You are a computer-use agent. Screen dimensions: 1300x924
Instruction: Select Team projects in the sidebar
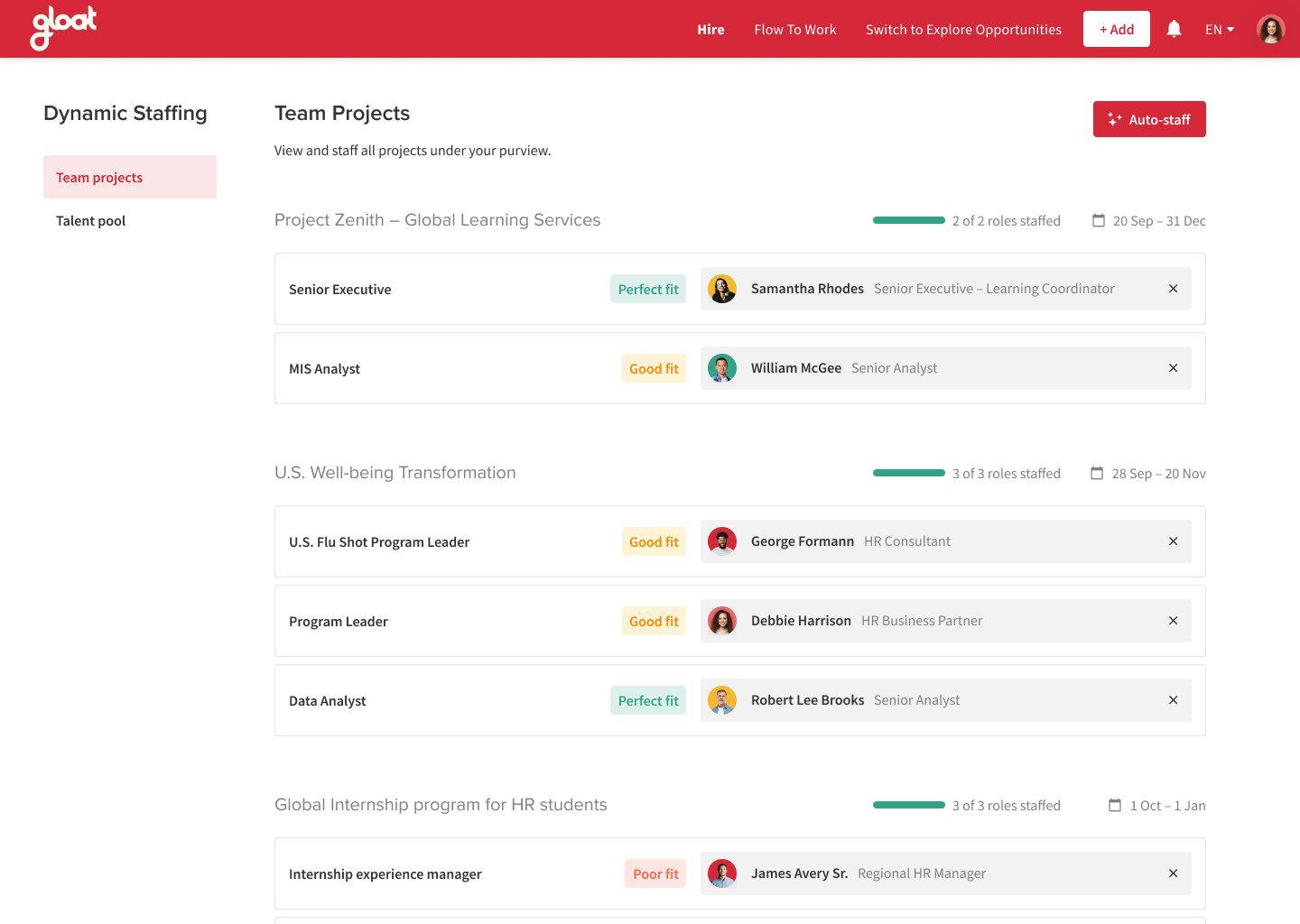(130, 177)
